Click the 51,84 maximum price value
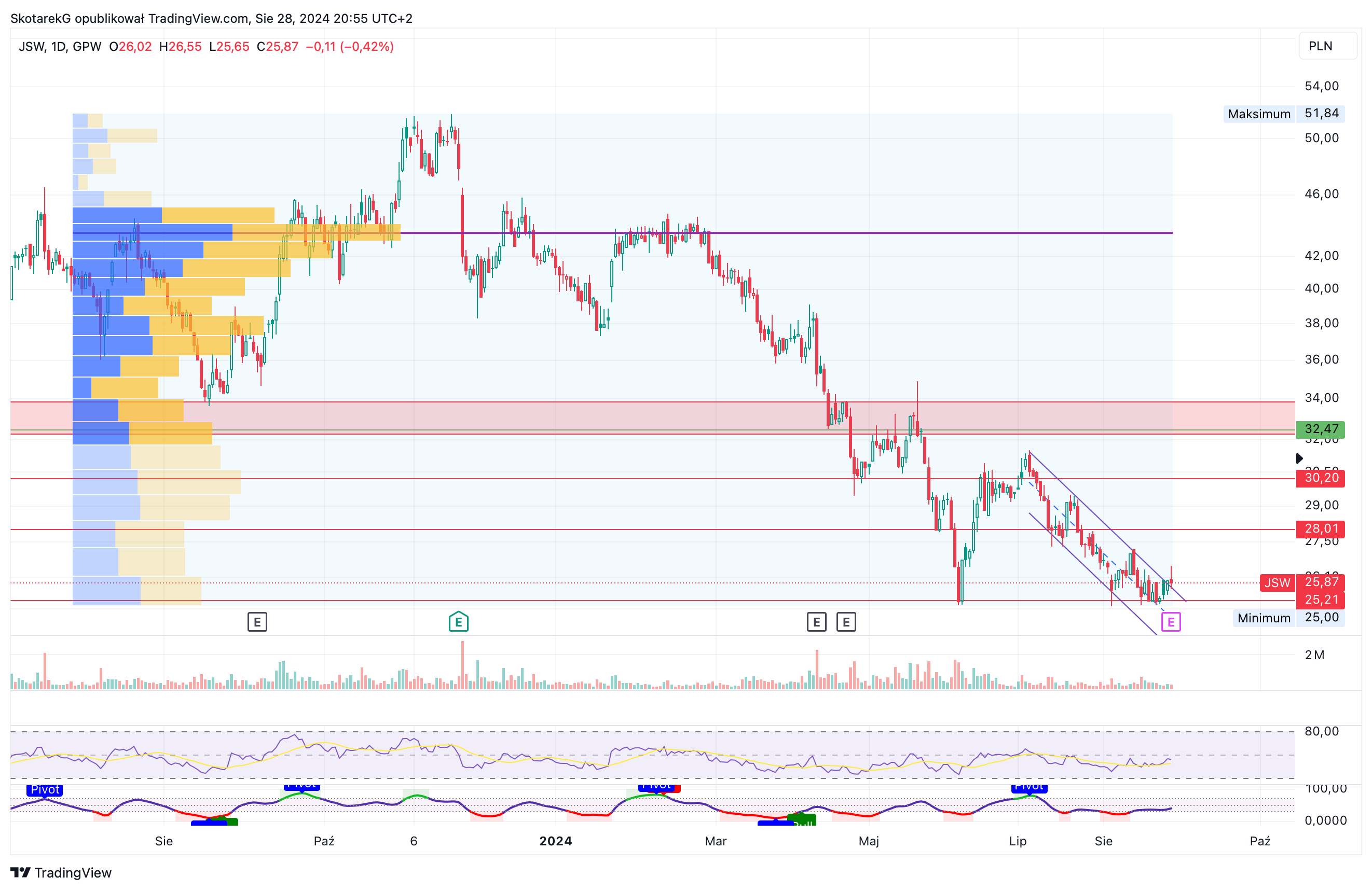 [x=1321, y=114]
